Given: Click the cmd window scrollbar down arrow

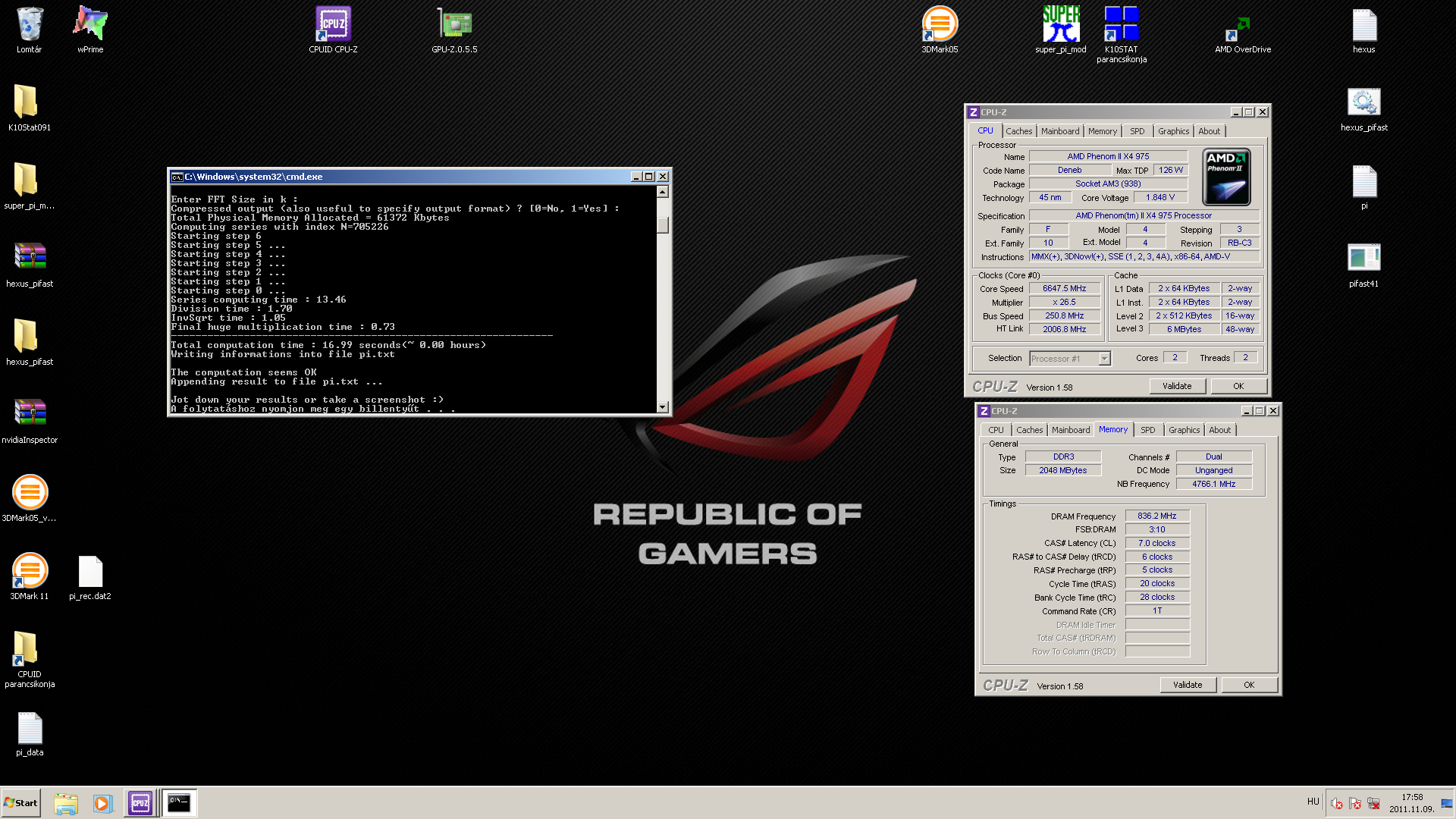Looking at the screenshot, I should 663,407.
